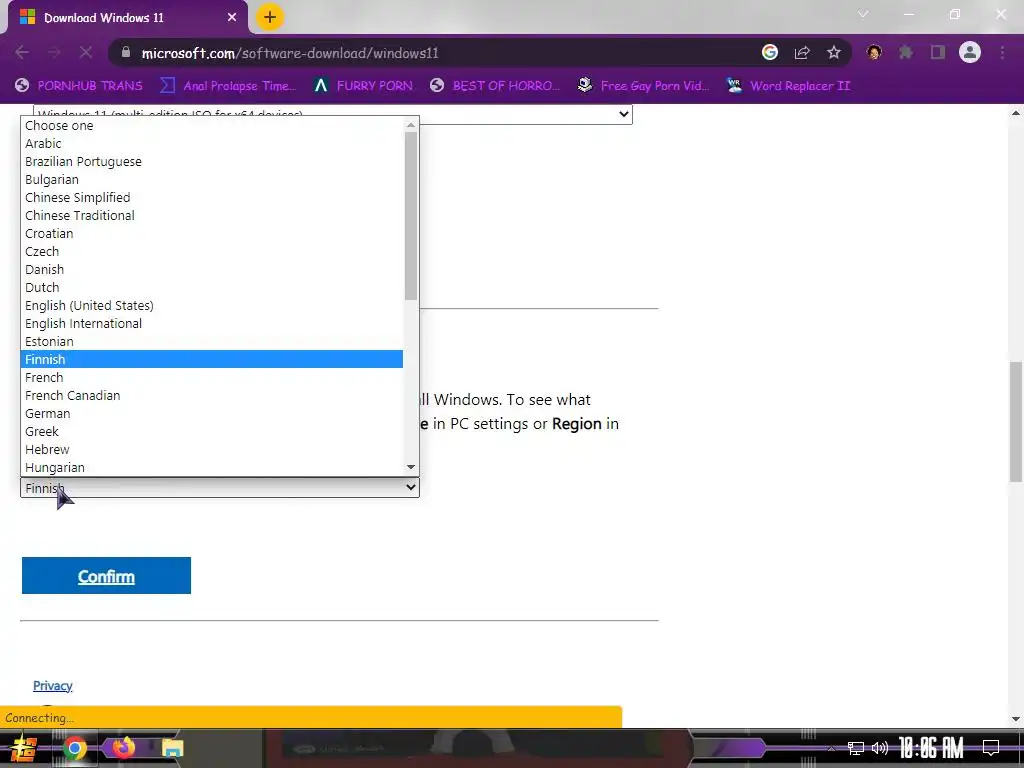Open the avatar extension icon

(x=874, y=53)
